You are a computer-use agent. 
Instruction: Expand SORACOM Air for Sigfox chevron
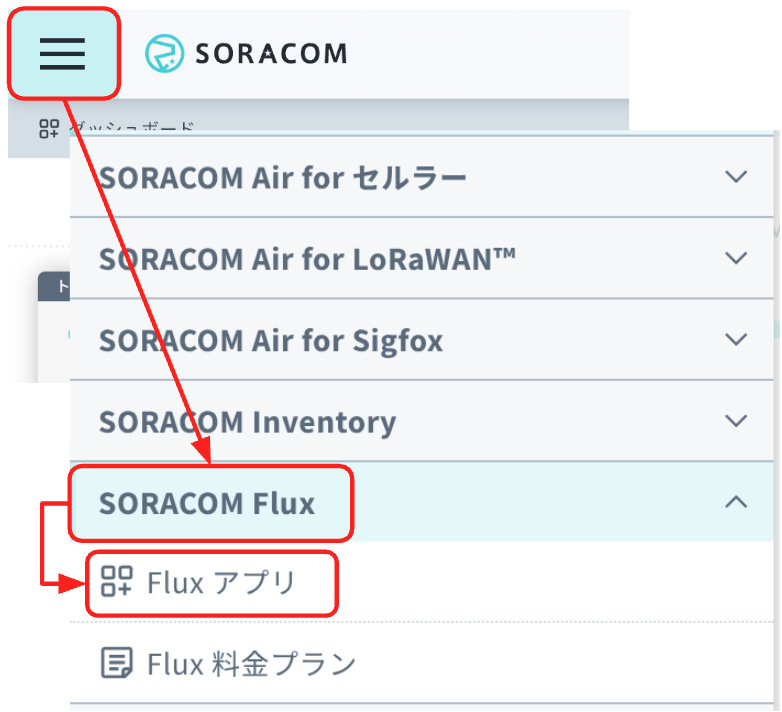click(736, 339)
